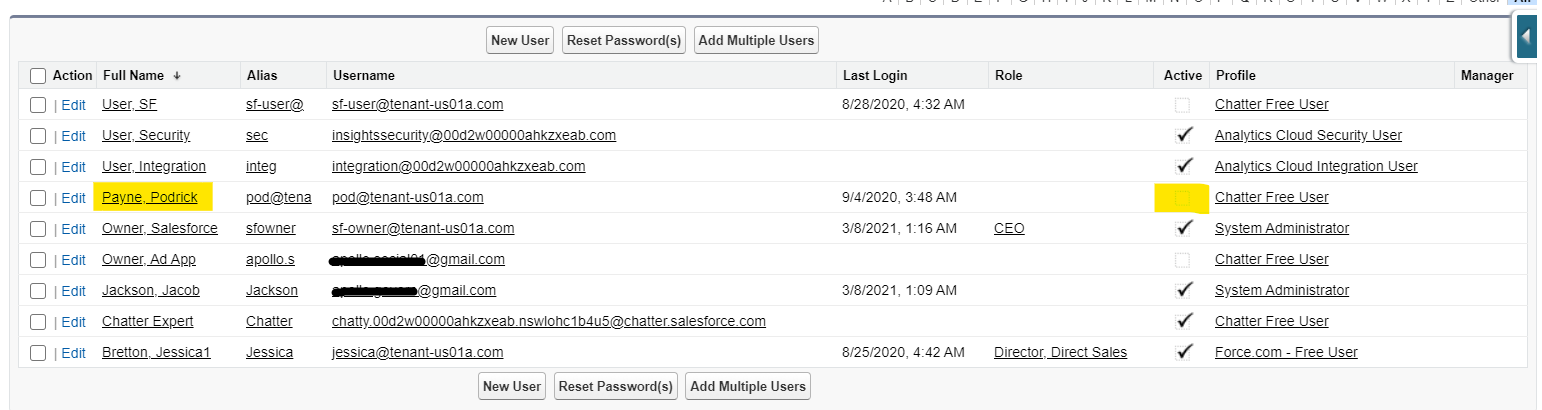
Task: Open sf-user@tenant-us01a.com username link
Action: pos(417,105)
